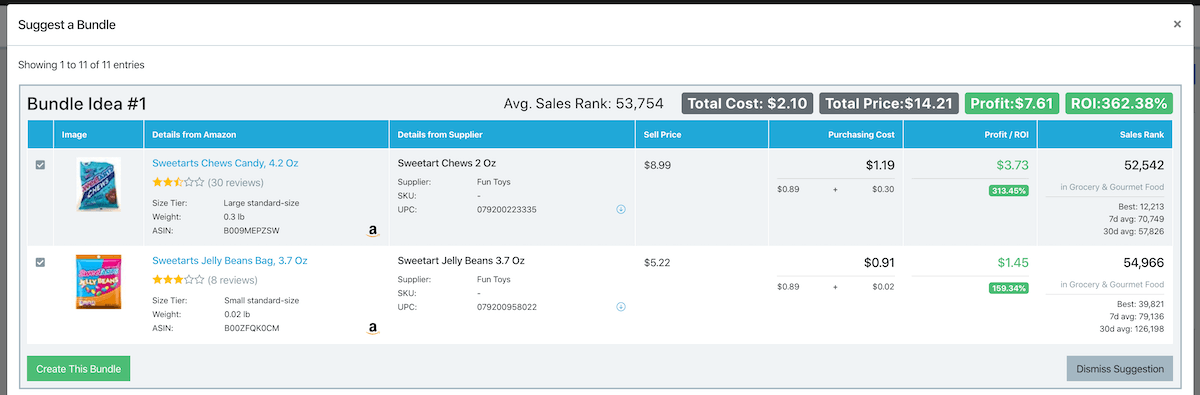Close the Suggest a Bundle dialog
This screenshot has height=395, width=1200.
1177,24
